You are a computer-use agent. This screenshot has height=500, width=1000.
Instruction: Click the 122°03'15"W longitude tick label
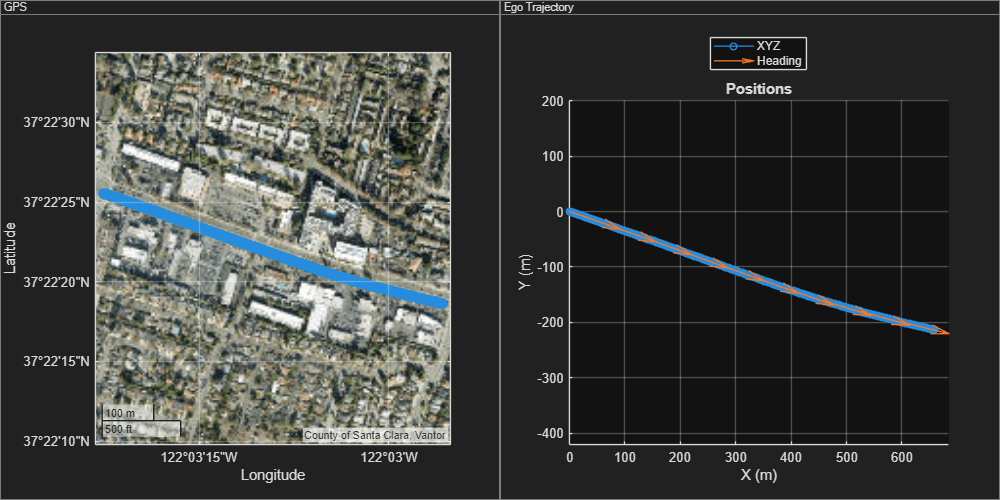(x=200, y=457)
